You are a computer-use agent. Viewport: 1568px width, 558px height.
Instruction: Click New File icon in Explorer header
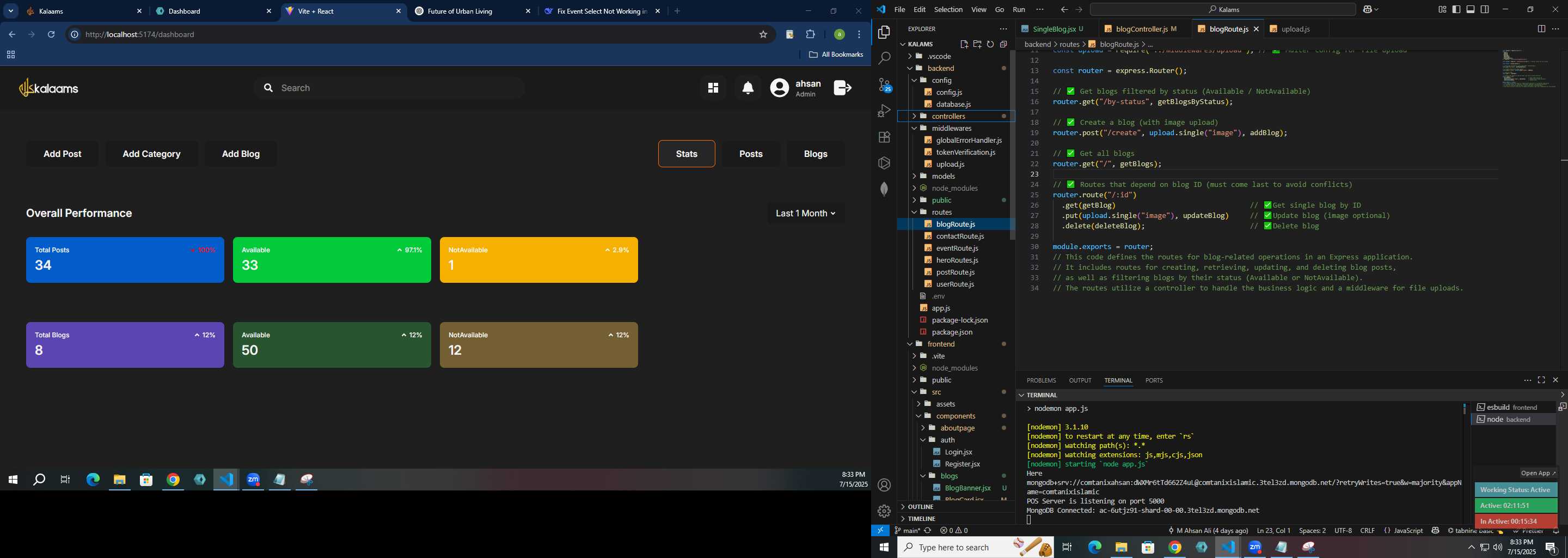click(x=964, y=44)
